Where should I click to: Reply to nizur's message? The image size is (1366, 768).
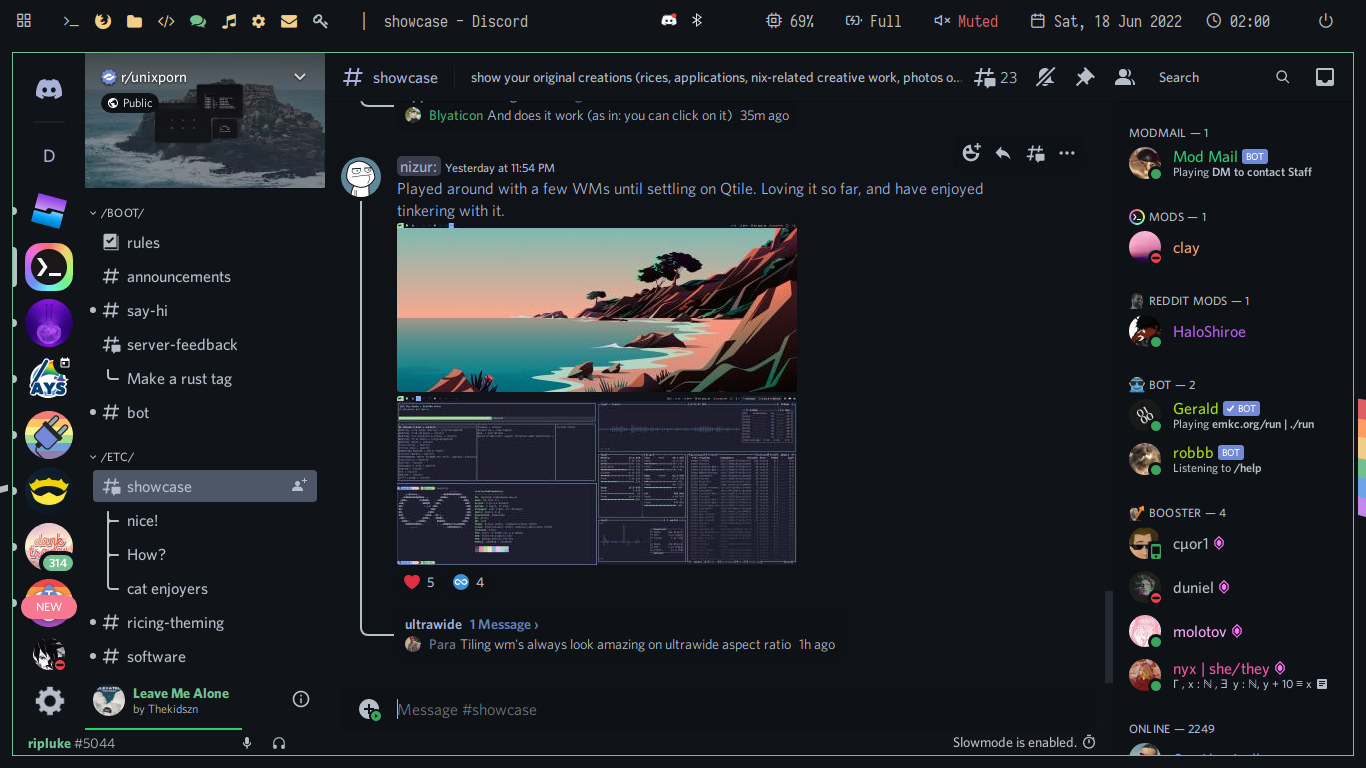(x=1003, y=153)
